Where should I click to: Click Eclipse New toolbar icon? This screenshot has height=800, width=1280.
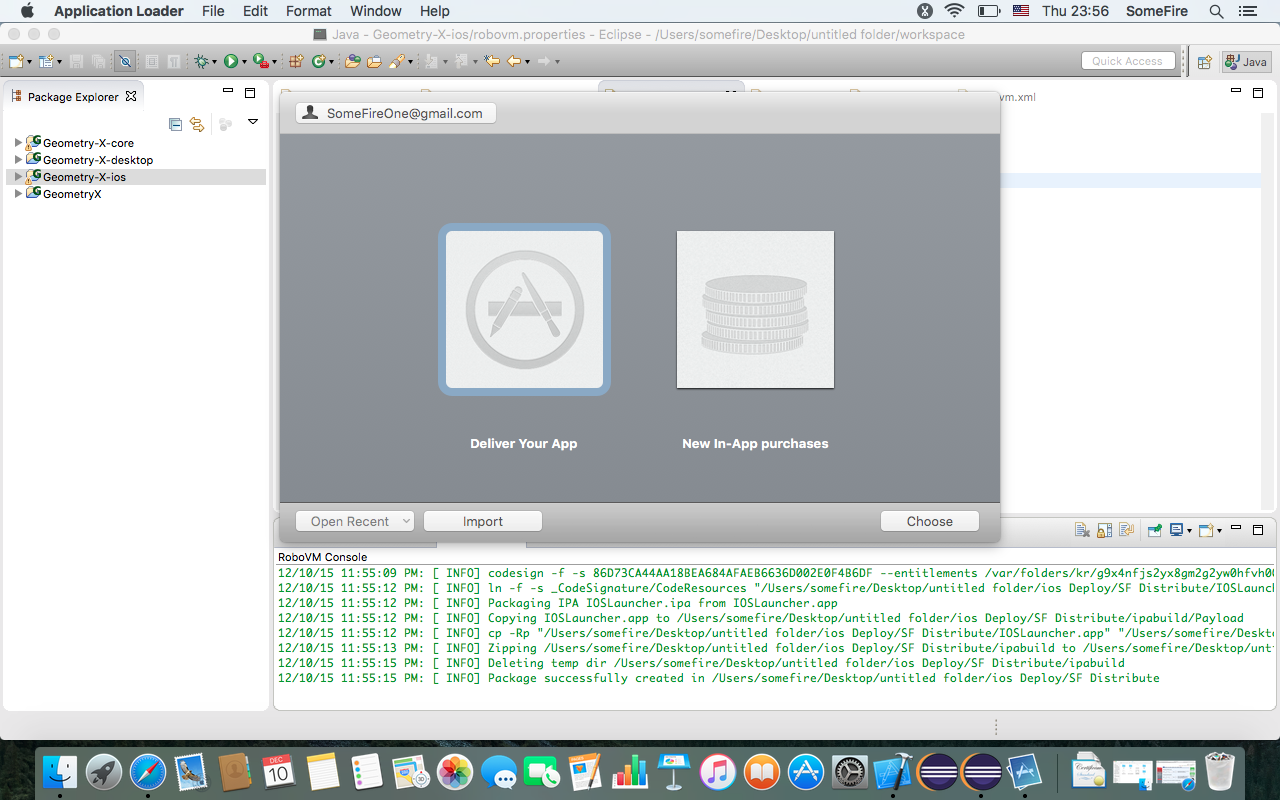click(x=17, y=61)
